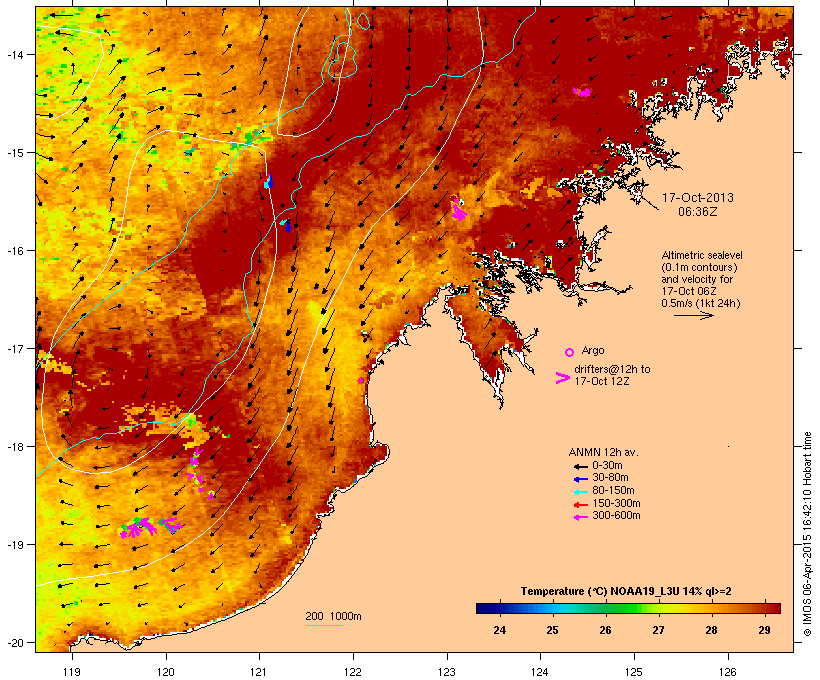Click the cyan 200 1000m isobath line sample
Image resolution: width=820 pixels, height=680 pixels.
click(324, 625)
